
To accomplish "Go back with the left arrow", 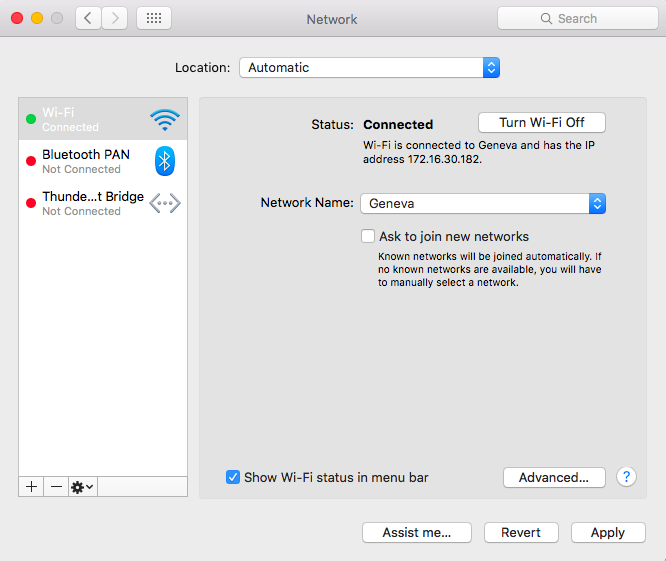I will pos(88,18).
